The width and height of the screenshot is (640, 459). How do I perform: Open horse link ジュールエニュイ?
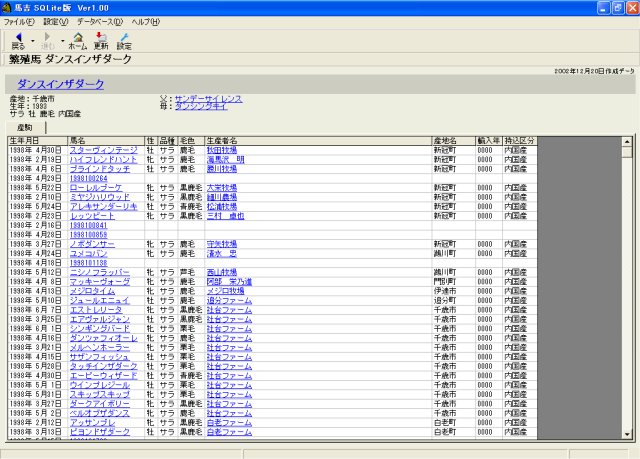(x=100, y=300)
